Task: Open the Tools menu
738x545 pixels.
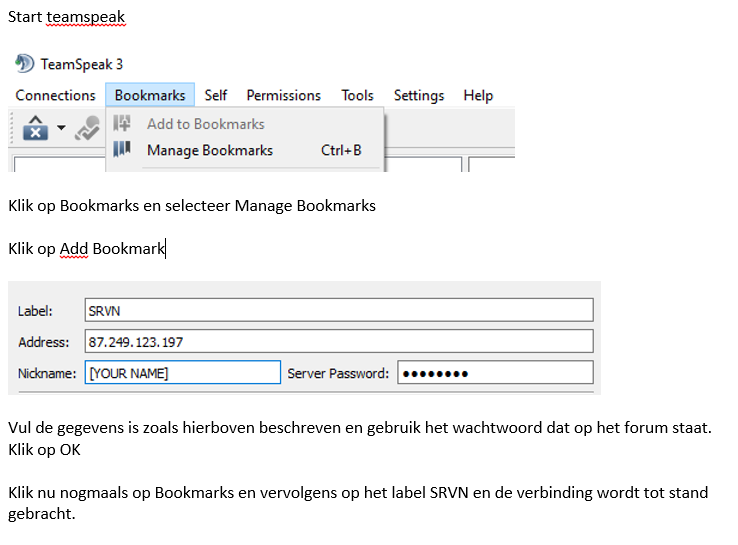Action: pos(357,95)
